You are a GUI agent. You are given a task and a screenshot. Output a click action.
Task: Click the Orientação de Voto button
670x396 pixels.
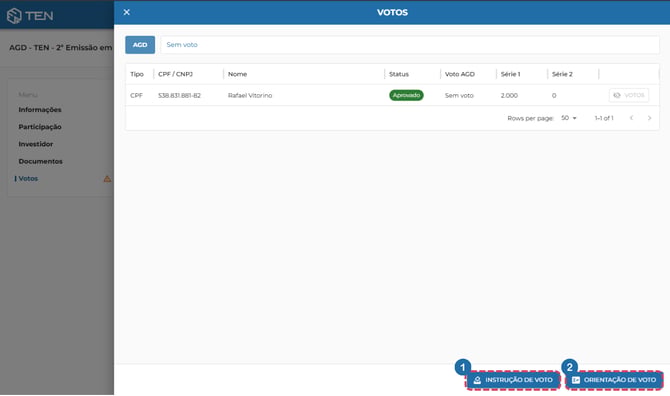click(614, 380)
